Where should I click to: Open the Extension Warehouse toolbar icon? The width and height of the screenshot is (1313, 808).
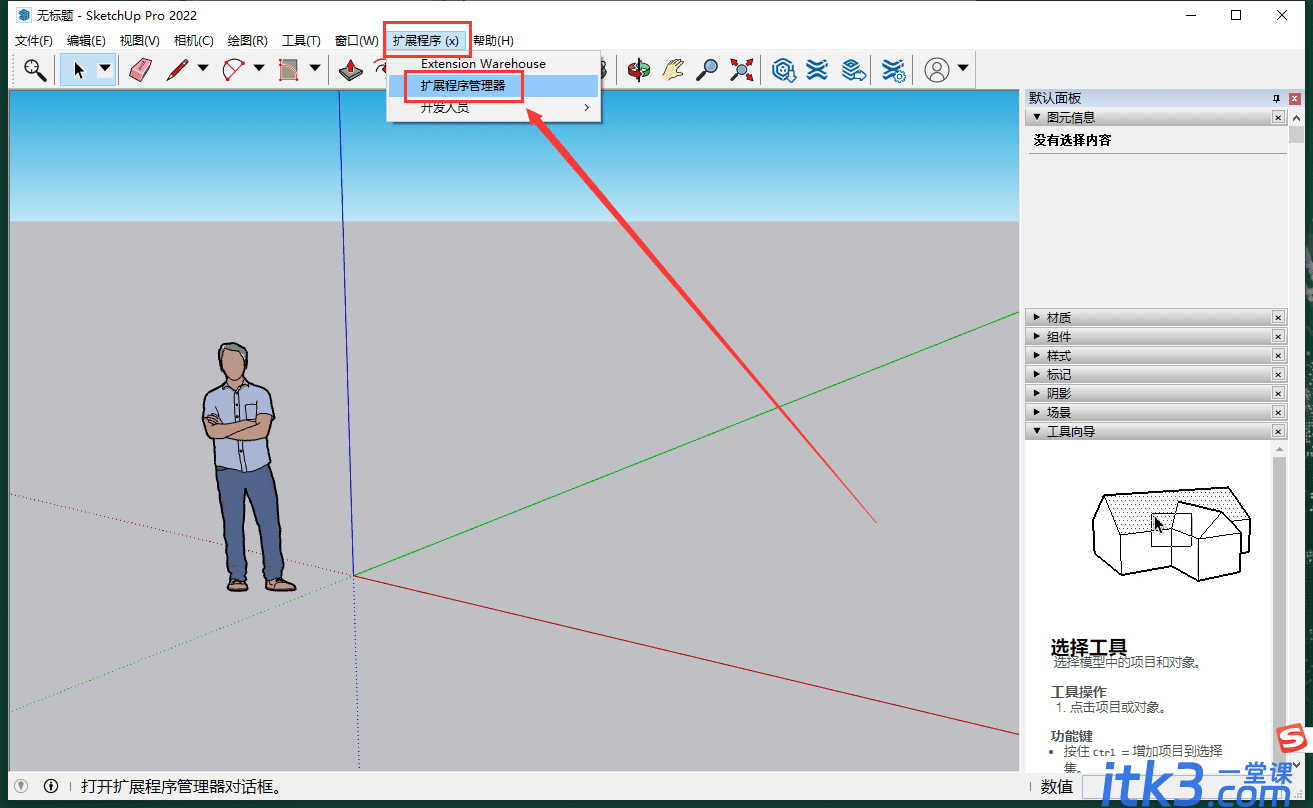click(817, 69)
